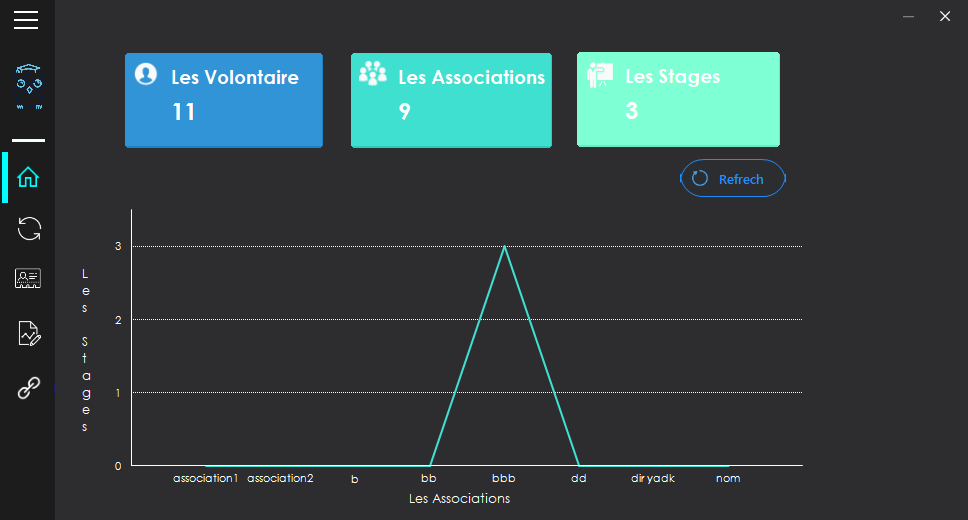Click the app logo in the sidebar
The width and height of the screenshot is (968, 520).
point(29,86)
